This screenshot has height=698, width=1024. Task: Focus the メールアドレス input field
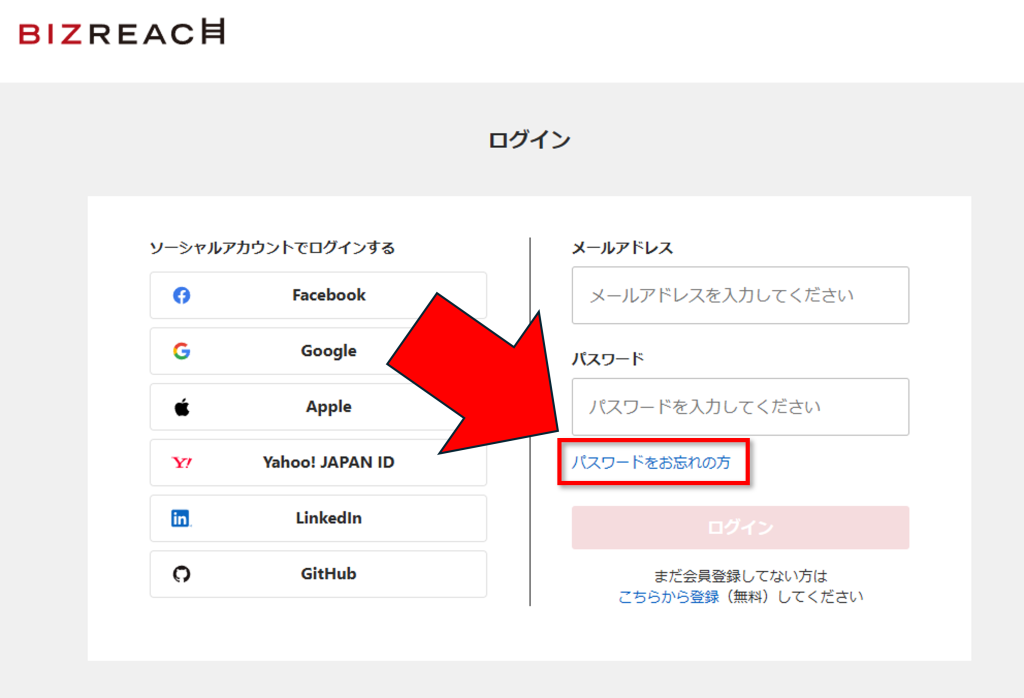click(x=740, y=295)
